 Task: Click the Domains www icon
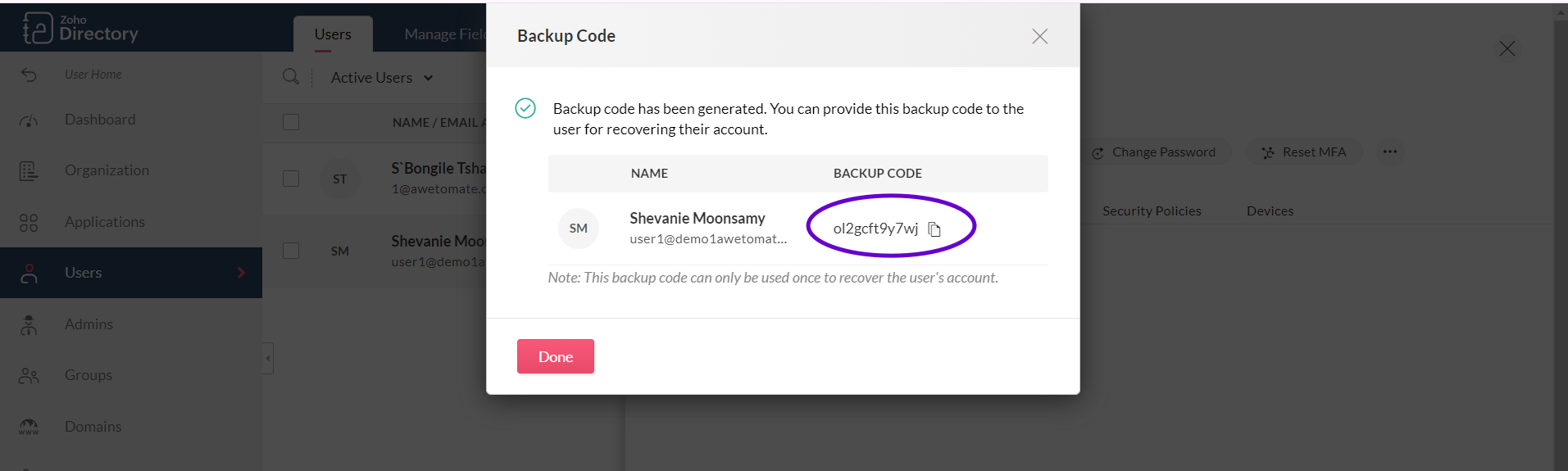click(x=29, y=427)
